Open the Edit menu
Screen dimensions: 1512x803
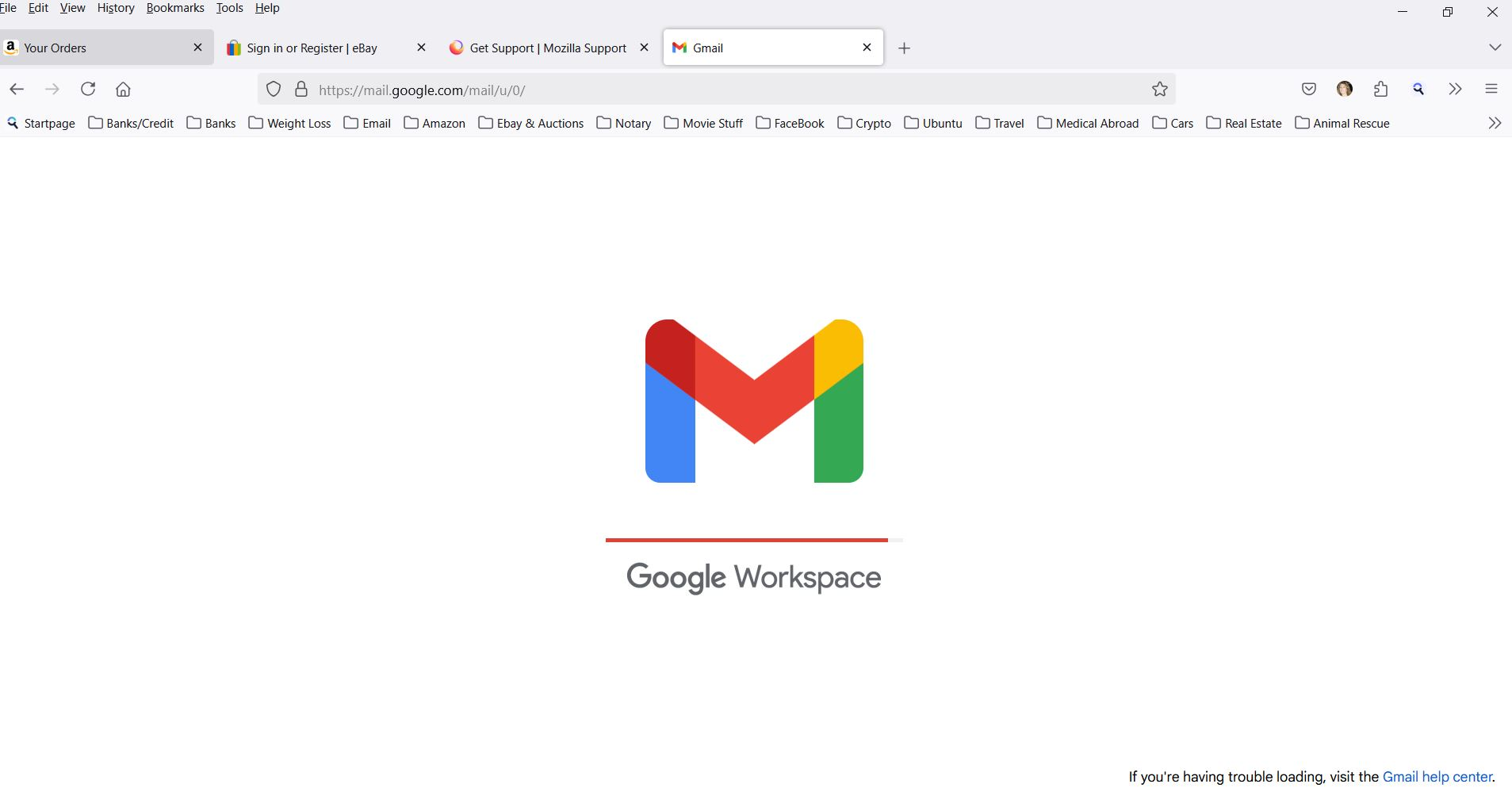[x=38, y=8]
